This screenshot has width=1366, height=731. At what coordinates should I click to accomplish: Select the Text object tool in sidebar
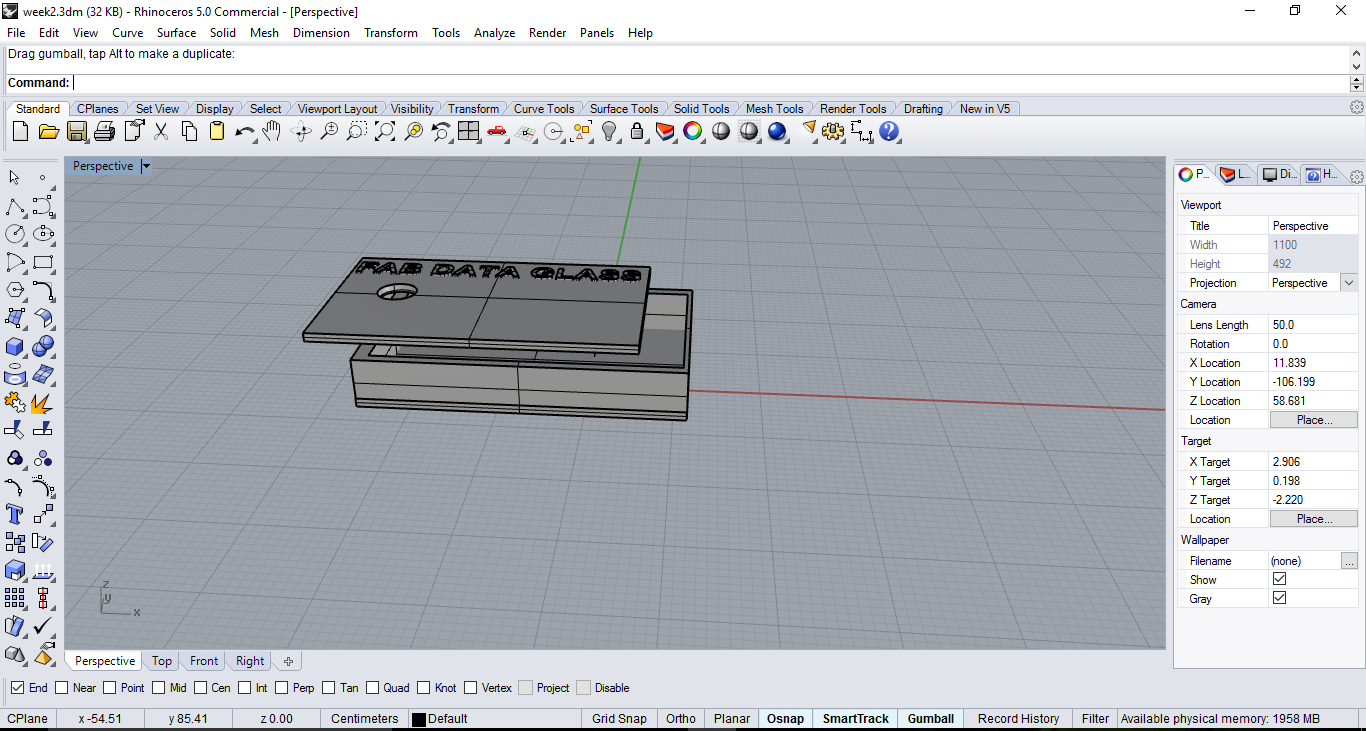(15, 514)
